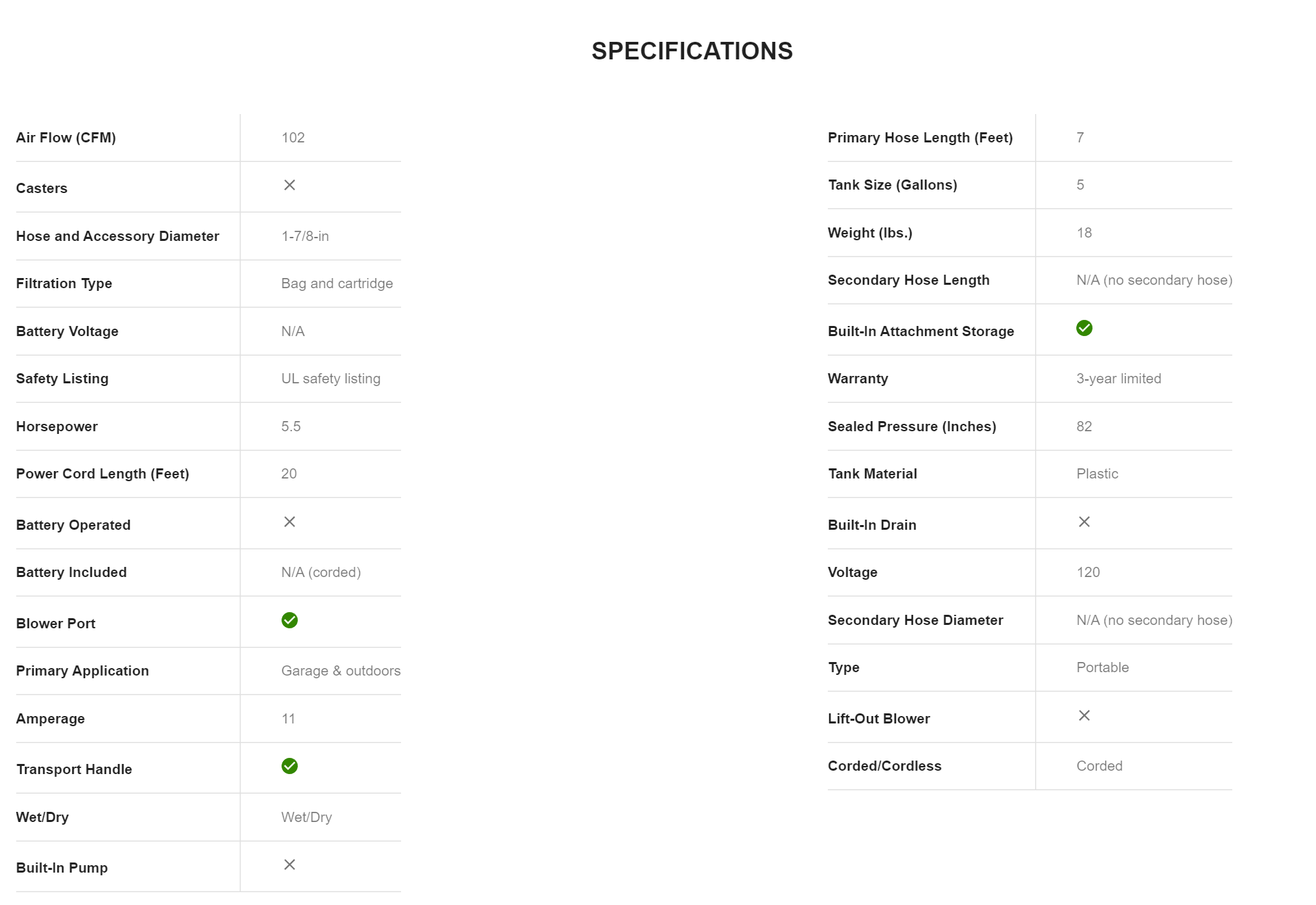Click green checkmark for Built-In Attachment Storage

[x=1084, y=328]
